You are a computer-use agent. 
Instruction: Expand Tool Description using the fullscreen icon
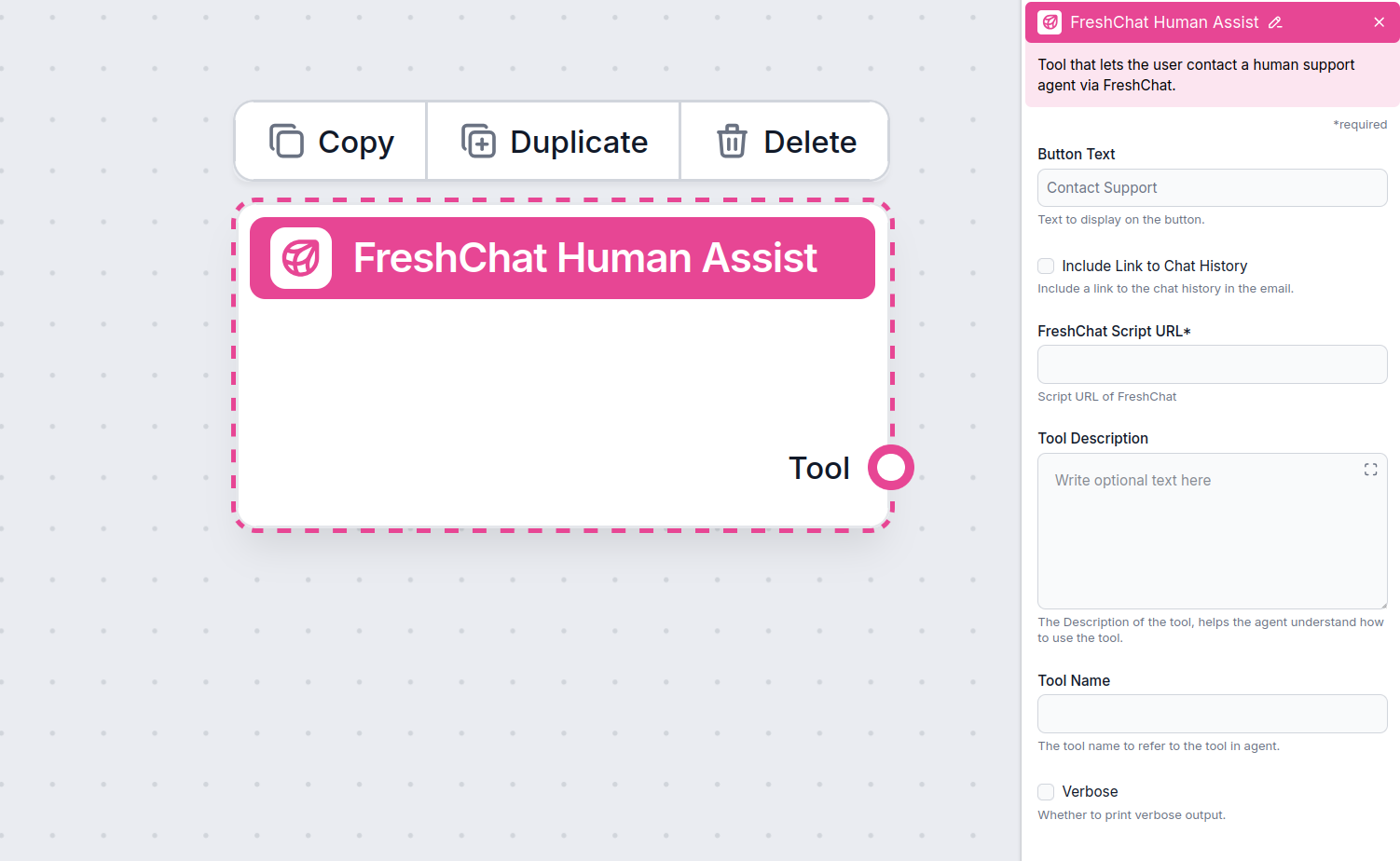pos(1370,469)
